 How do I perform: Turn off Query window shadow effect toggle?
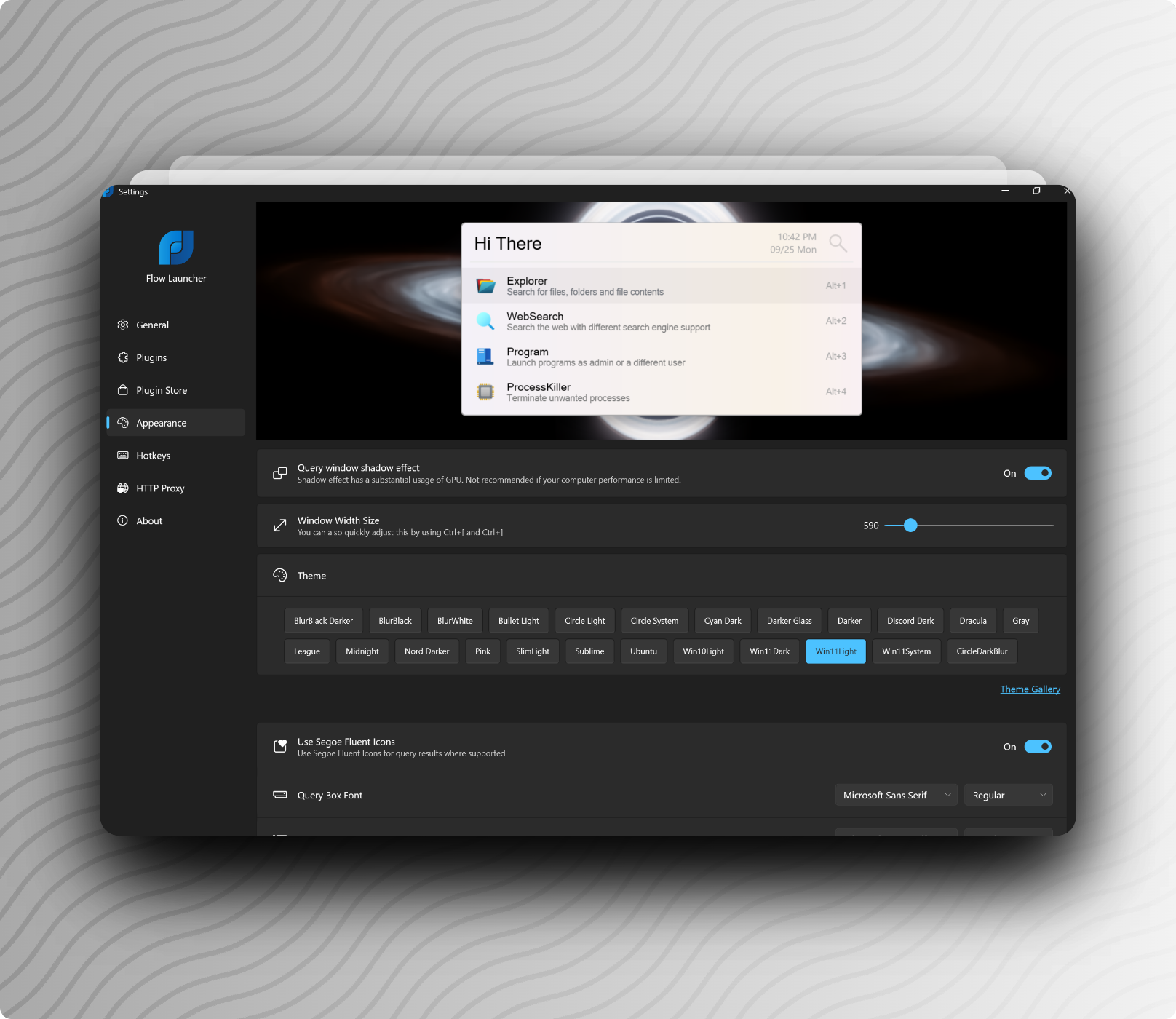click(1038, 473)
